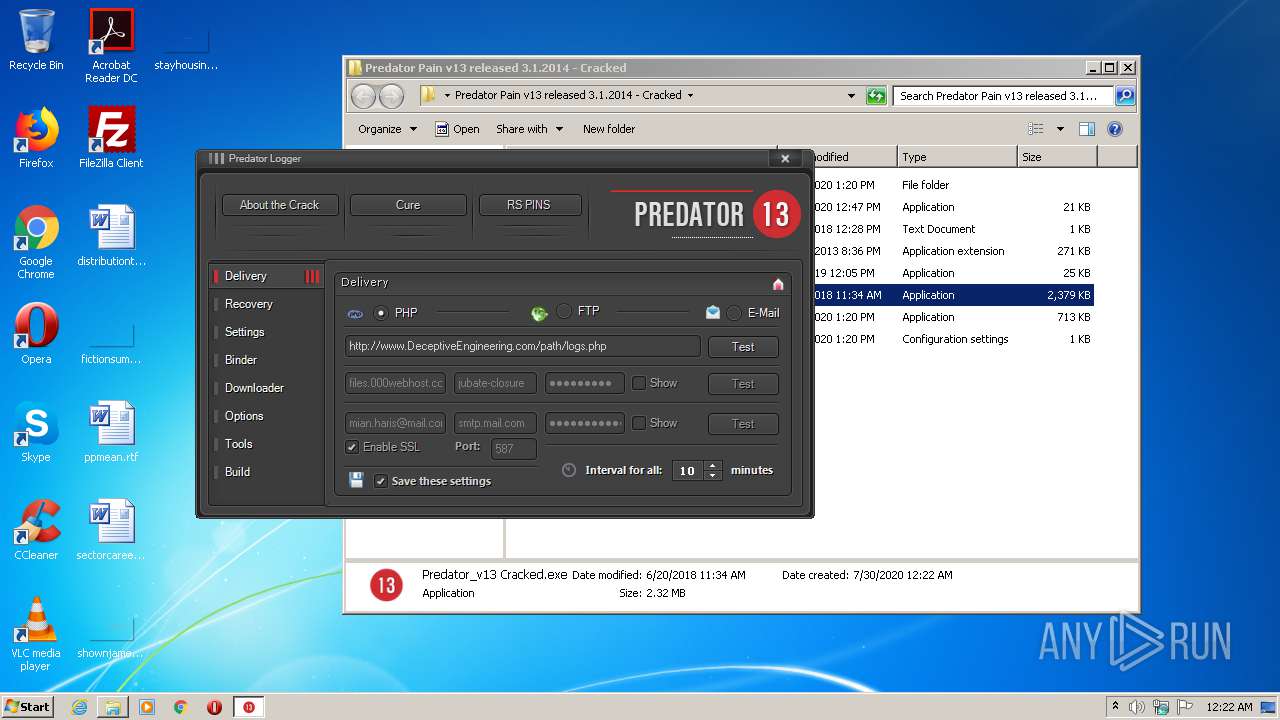1280x720 pixels.
Task: Click Test button beside PHP URL field
Action: click(x=743, y=347)
